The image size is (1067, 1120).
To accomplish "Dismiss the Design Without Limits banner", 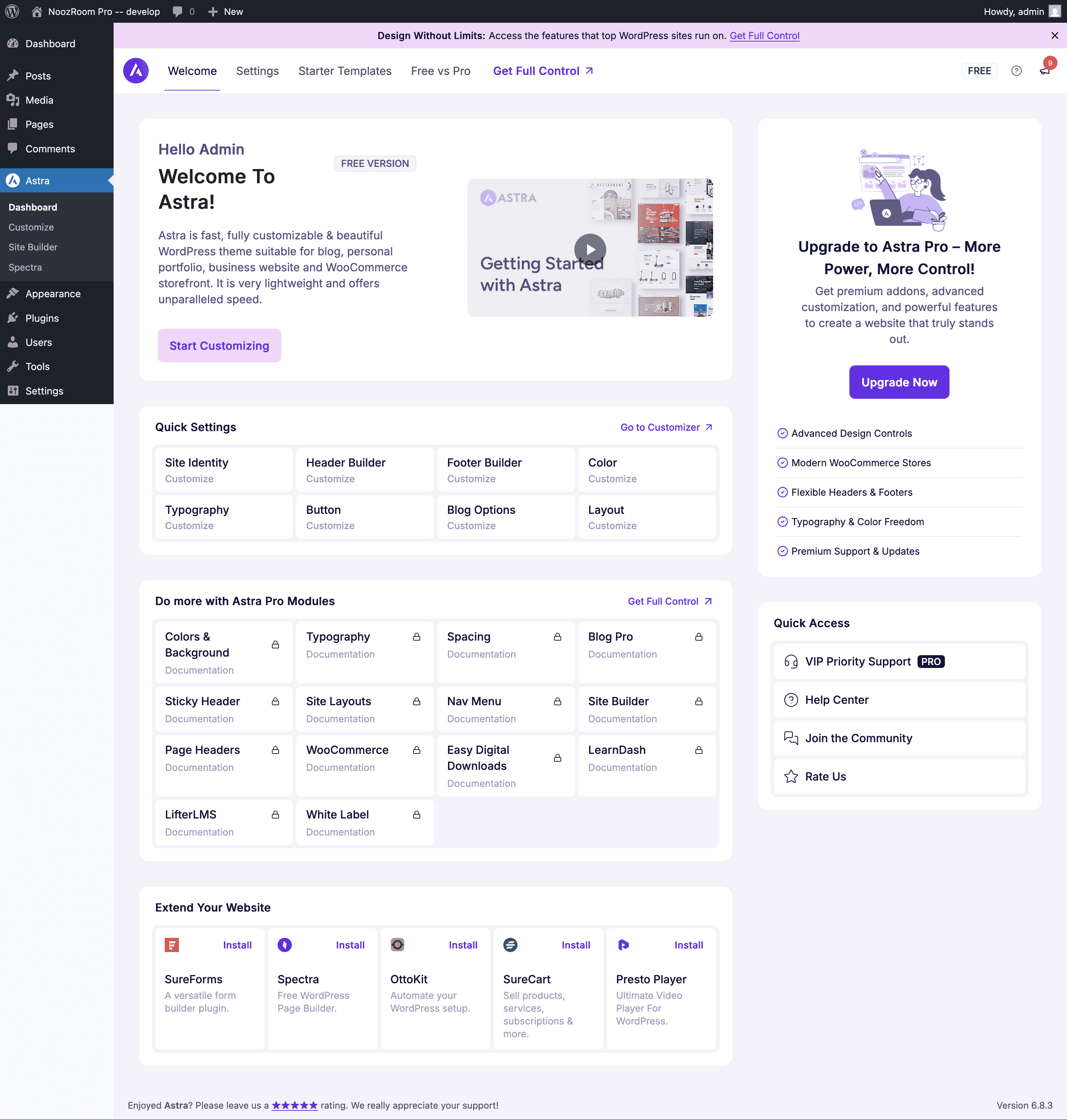I will (1054, 35).
